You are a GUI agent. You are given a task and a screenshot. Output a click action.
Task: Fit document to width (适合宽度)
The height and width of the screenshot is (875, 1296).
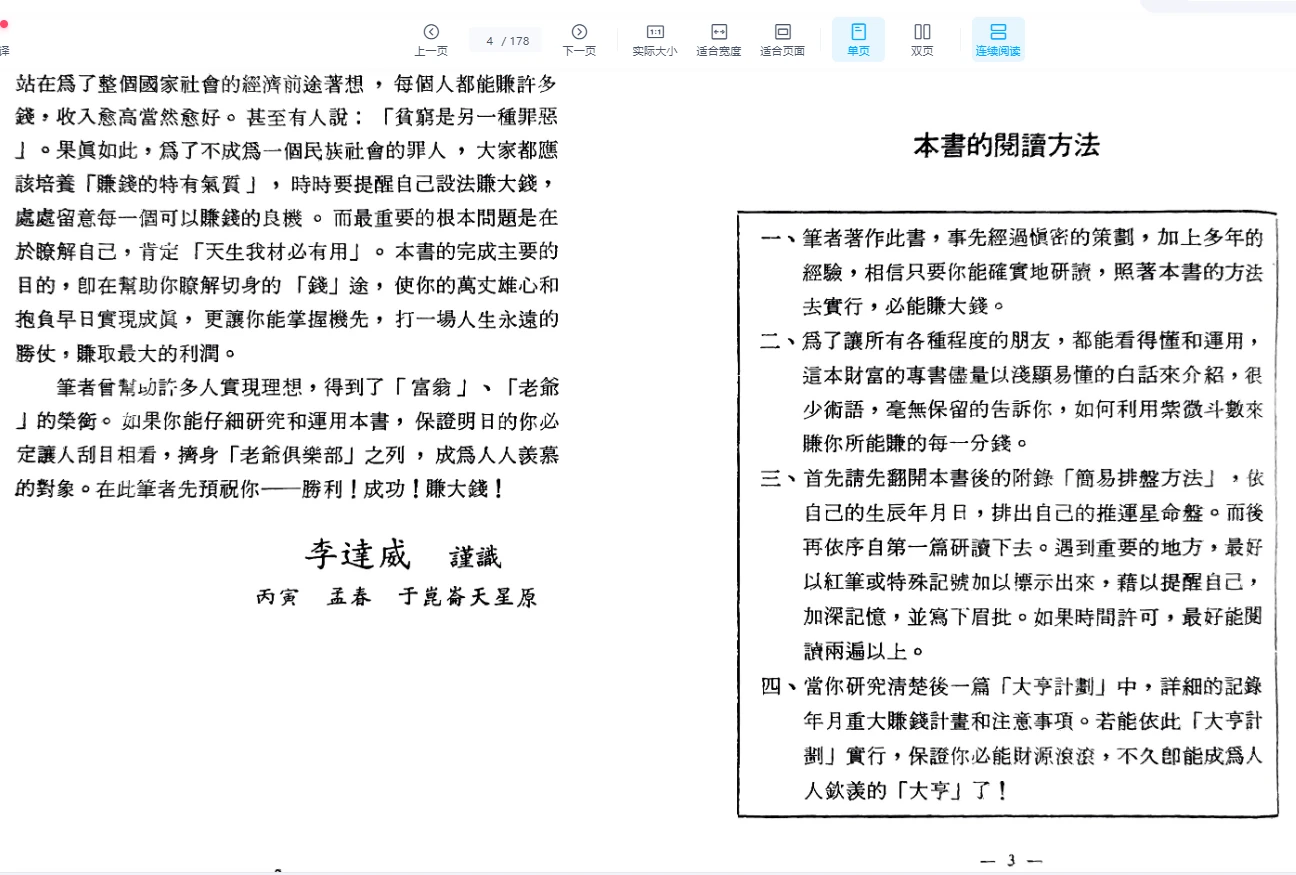tap(719, 40)
